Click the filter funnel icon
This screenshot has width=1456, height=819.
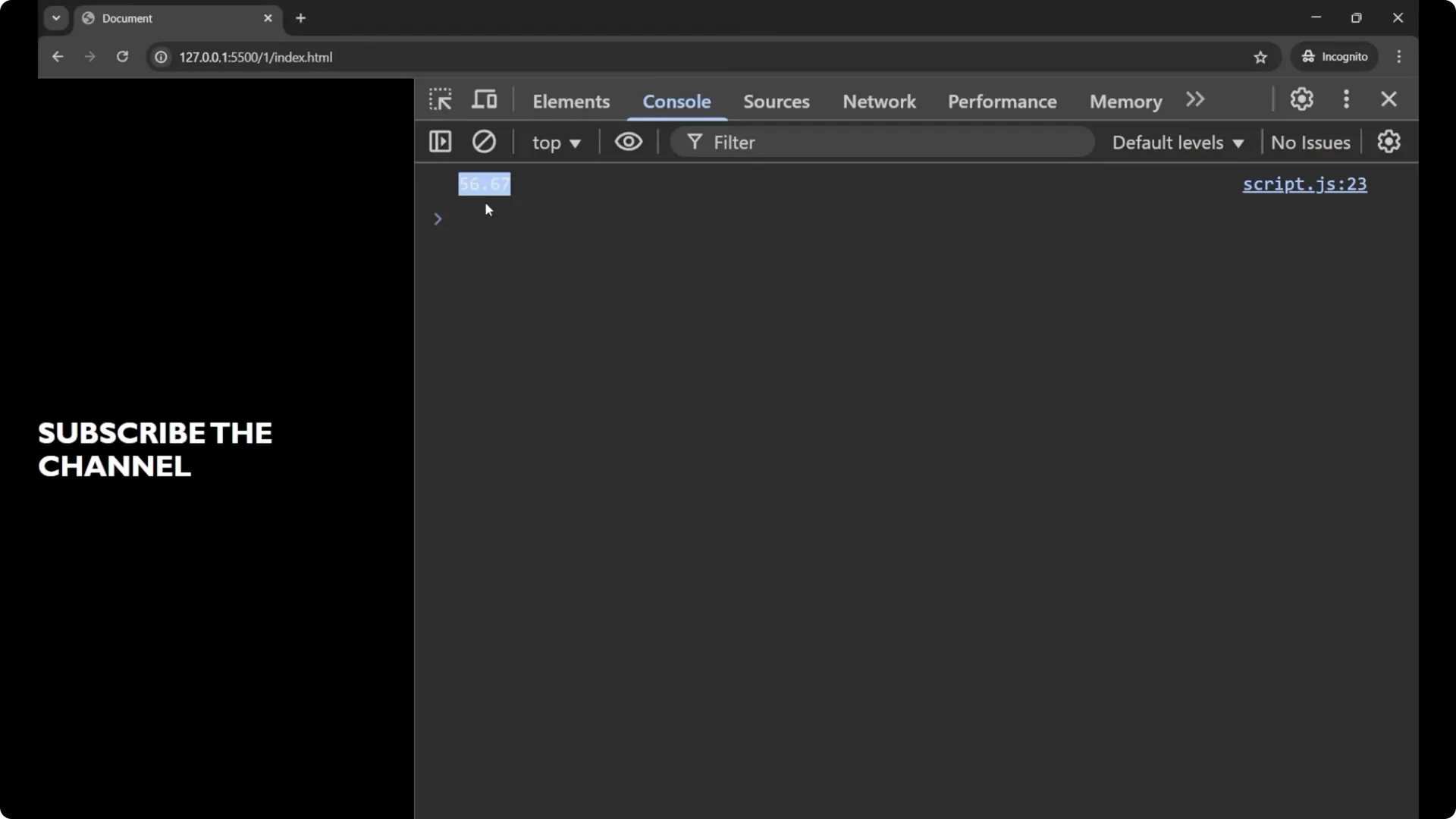[695, 142]
